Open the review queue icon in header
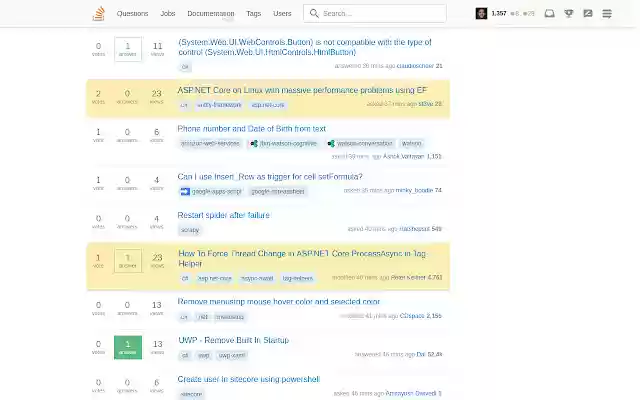This screenshot has height=400, width=640. pyautogui.click(x=588, y=13)
